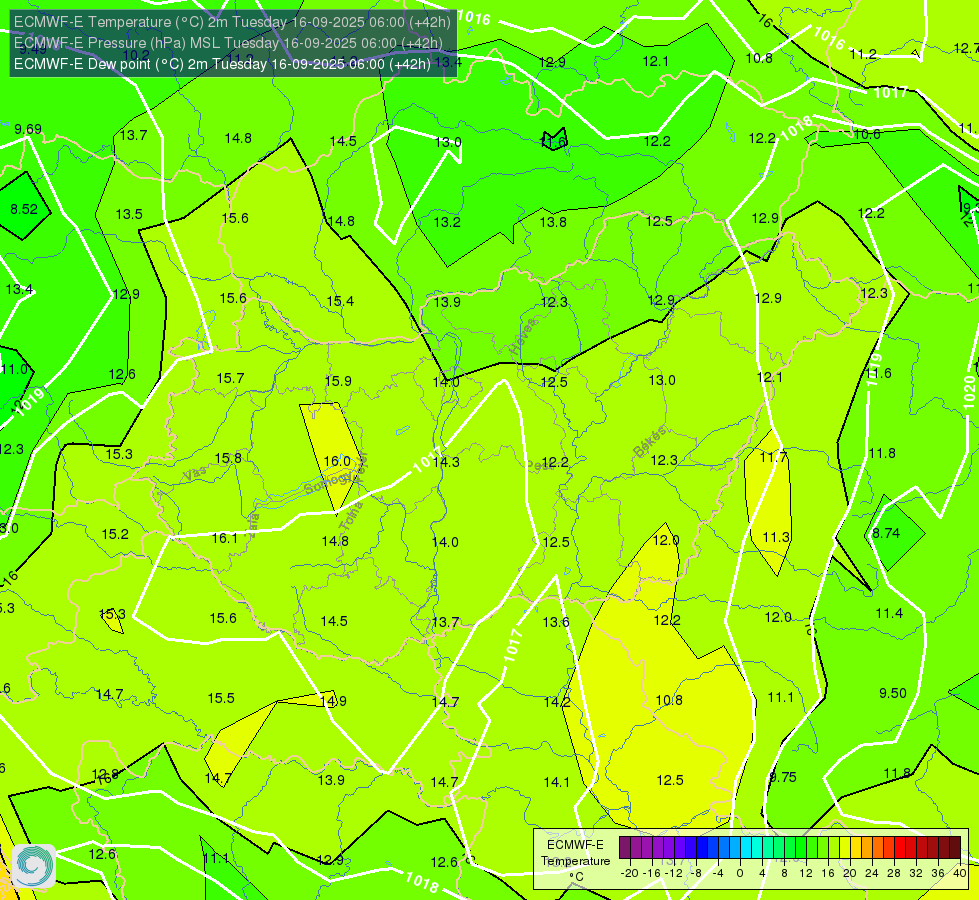Viewport: 979px width, 900px height.
Task: Click the Heves county label
Action: (523, 336)
